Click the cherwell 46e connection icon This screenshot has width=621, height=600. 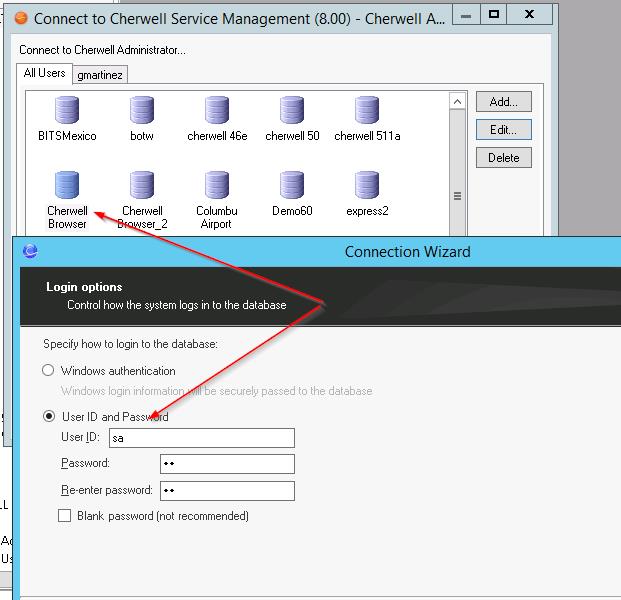click(217, 110)
